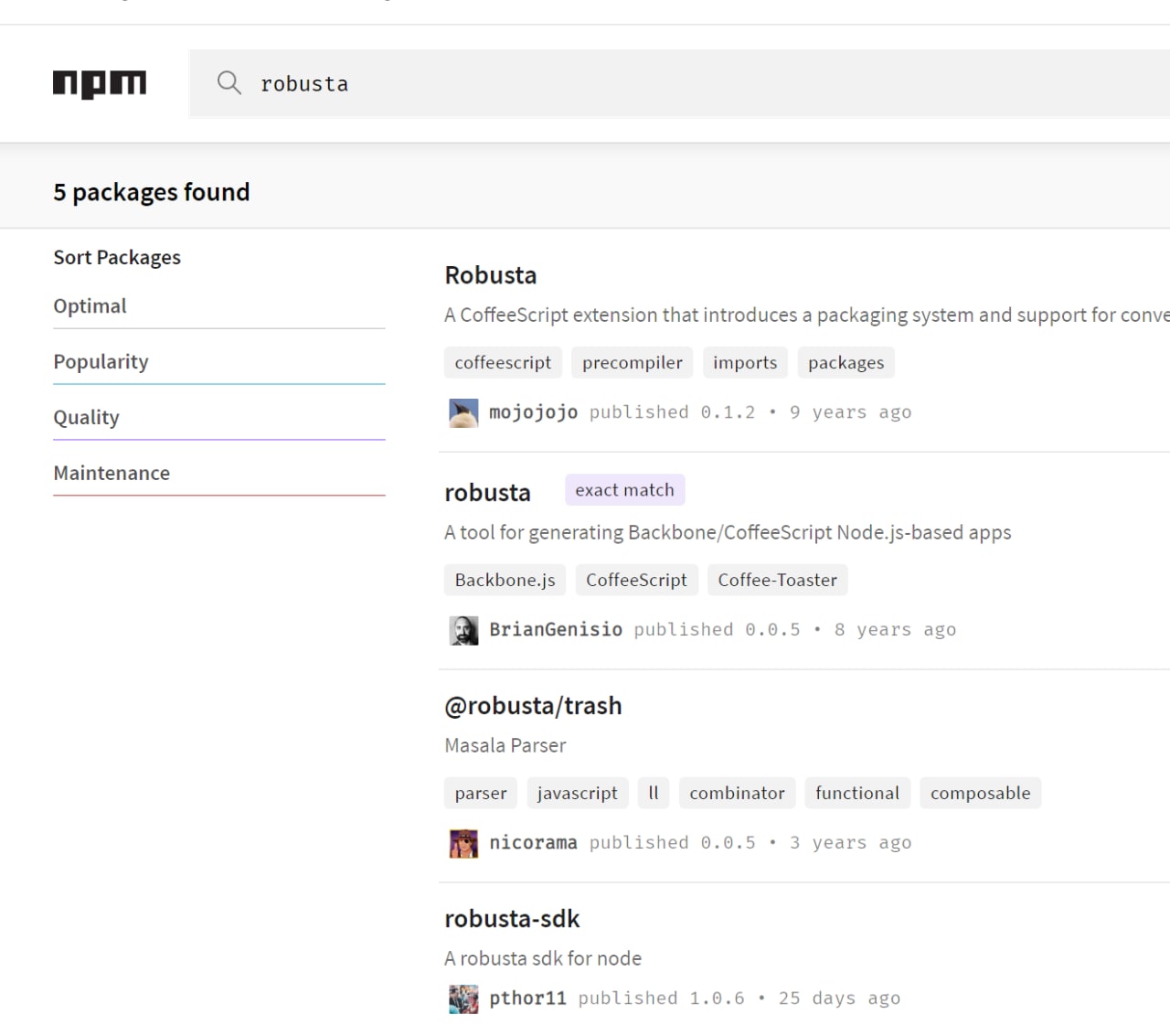Open mojojojo's avatar thumbnail

pyautogui.click(x=463, y=413)
